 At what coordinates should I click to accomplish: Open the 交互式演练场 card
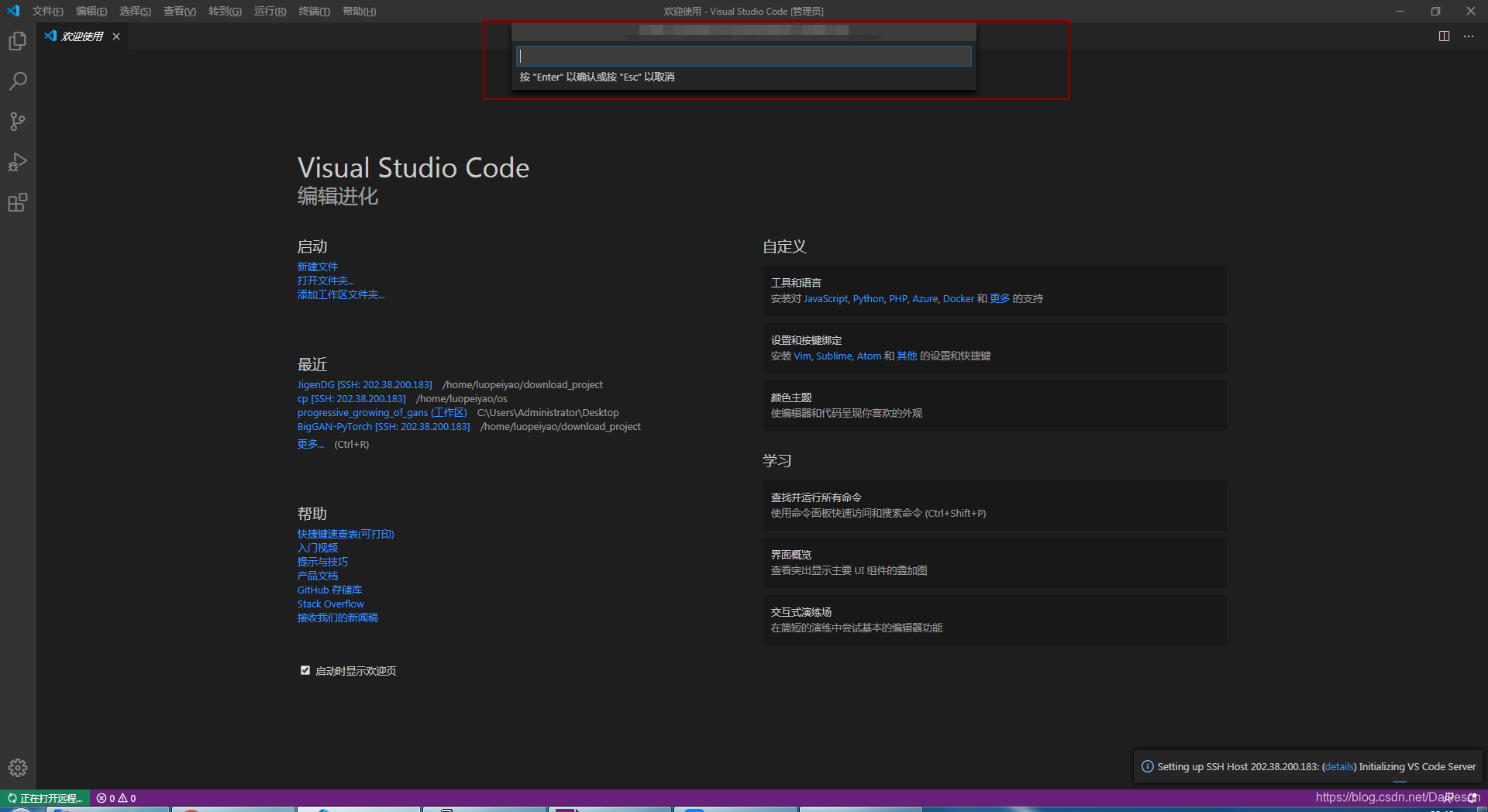tap(994, 620)
